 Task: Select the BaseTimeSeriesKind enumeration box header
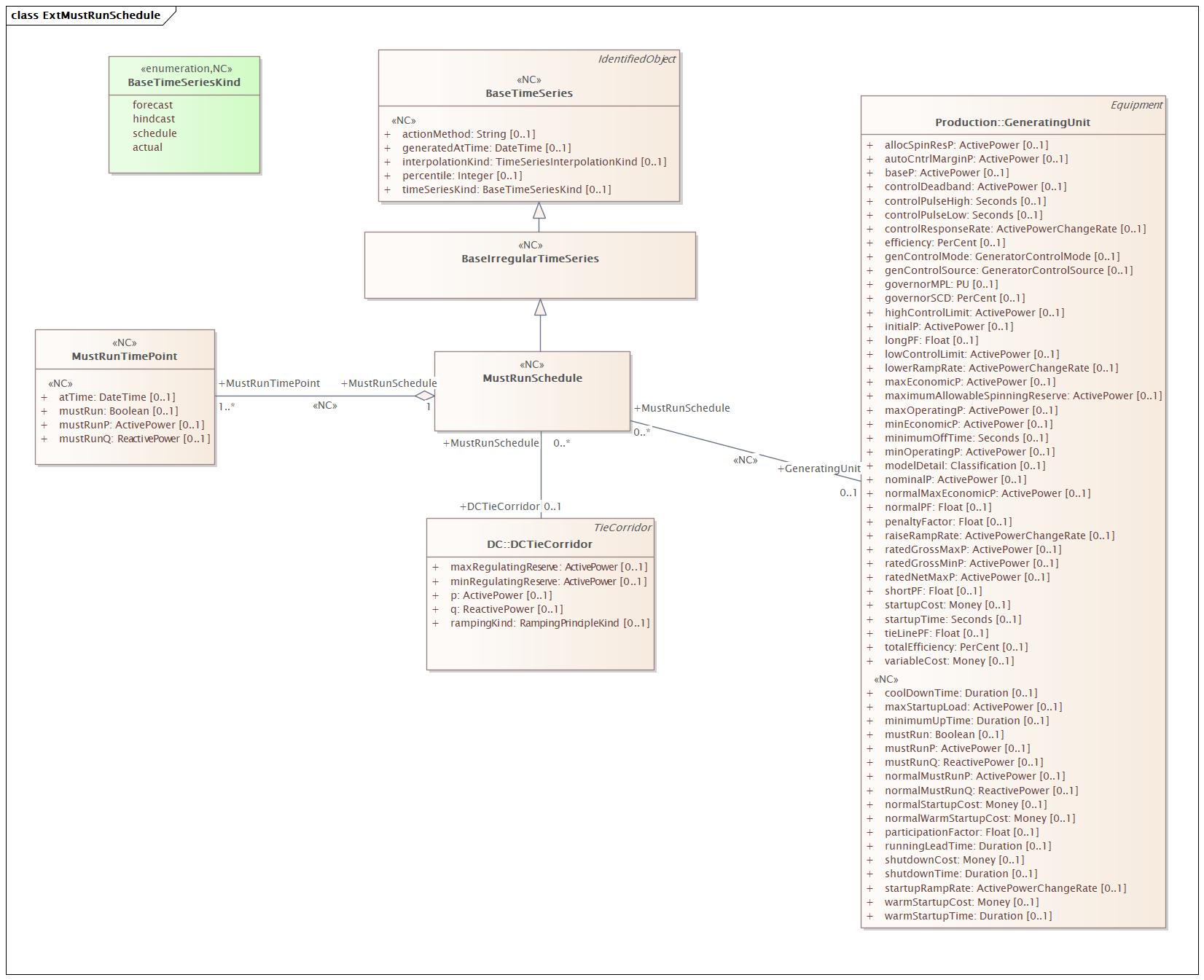184,76
